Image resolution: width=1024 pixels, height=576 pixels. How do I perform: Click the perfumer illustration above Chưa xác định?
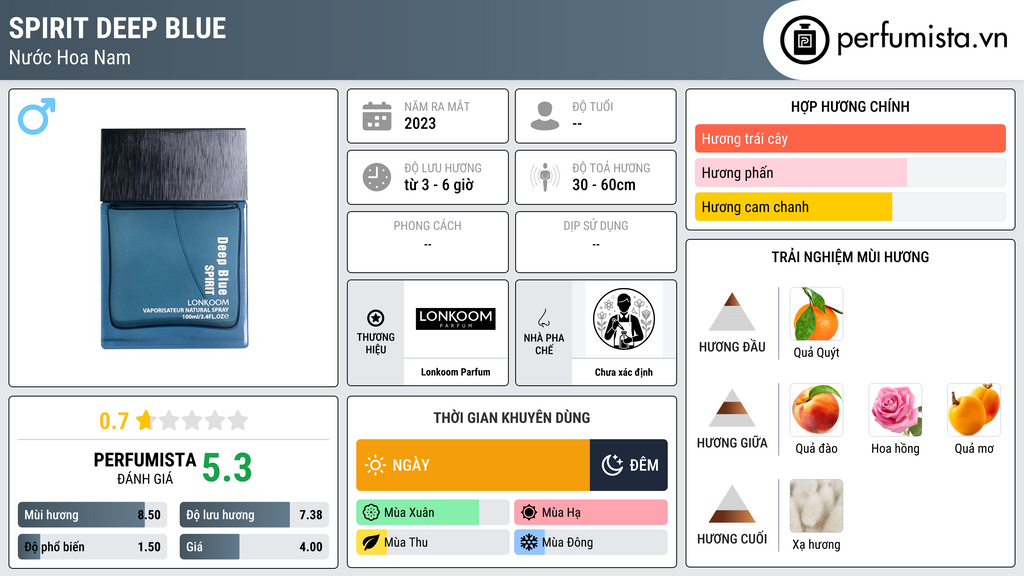(x=624, y=319)
